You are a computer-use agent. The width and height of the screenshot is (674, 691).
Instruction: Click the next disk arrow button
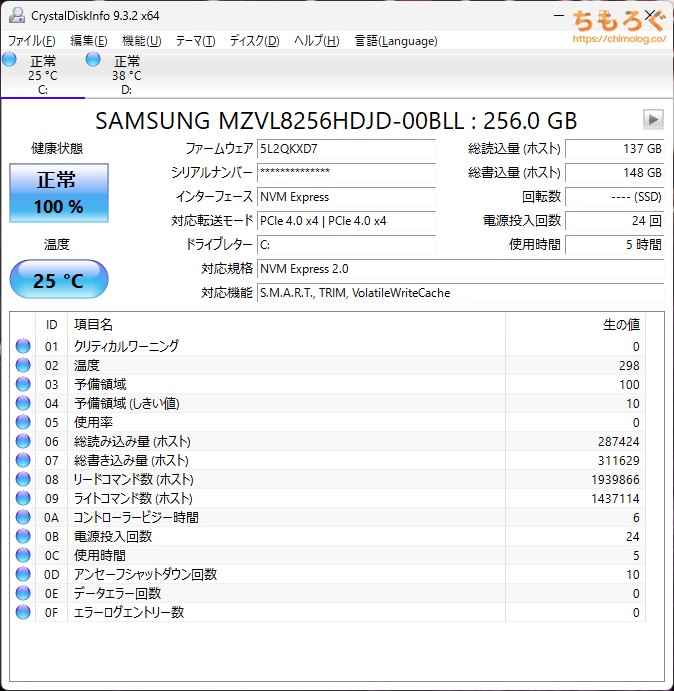[x=653, y=119]
